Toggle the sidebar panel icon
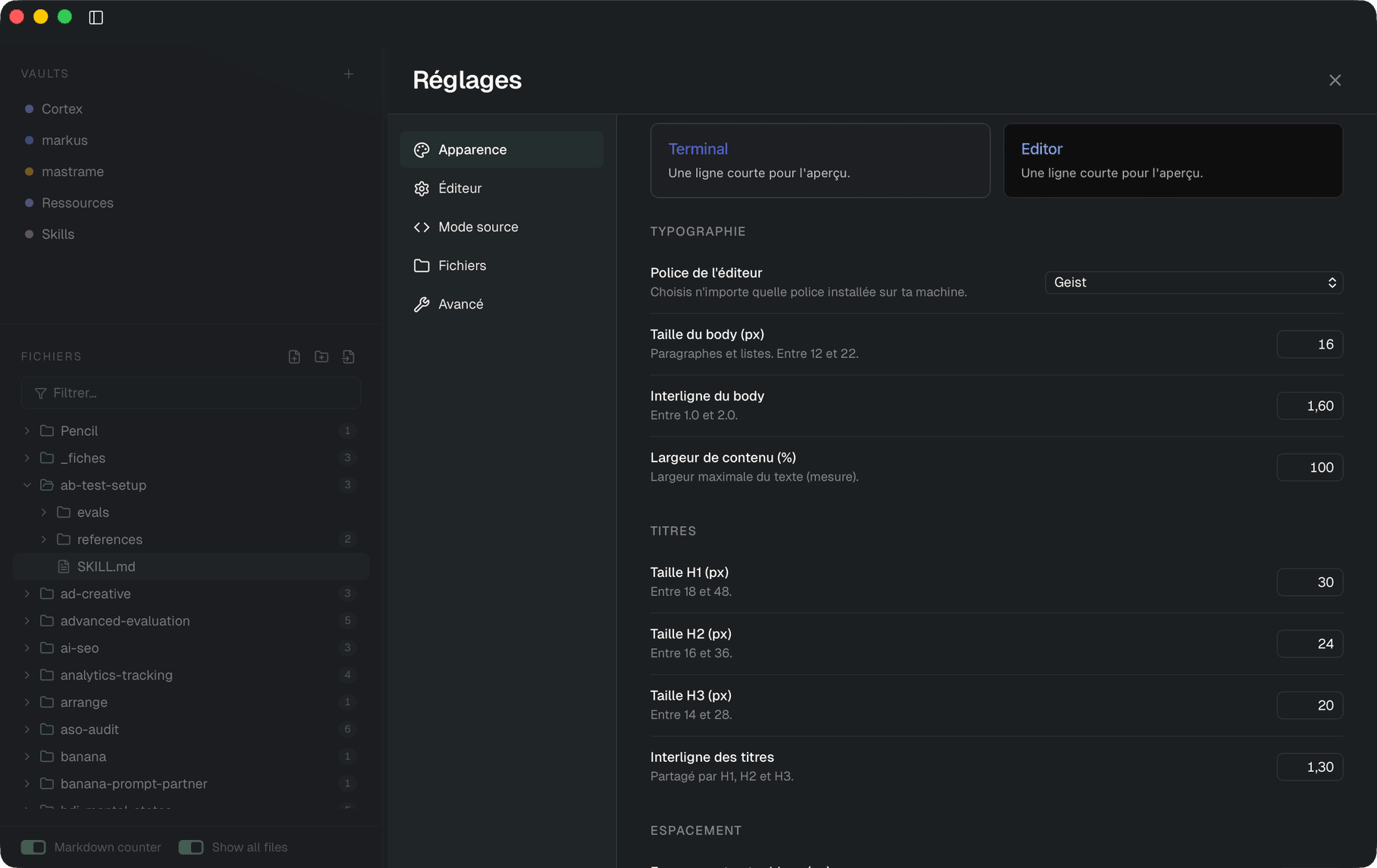The height and width of the screenshot is (868, 1377). pos(96,17)
